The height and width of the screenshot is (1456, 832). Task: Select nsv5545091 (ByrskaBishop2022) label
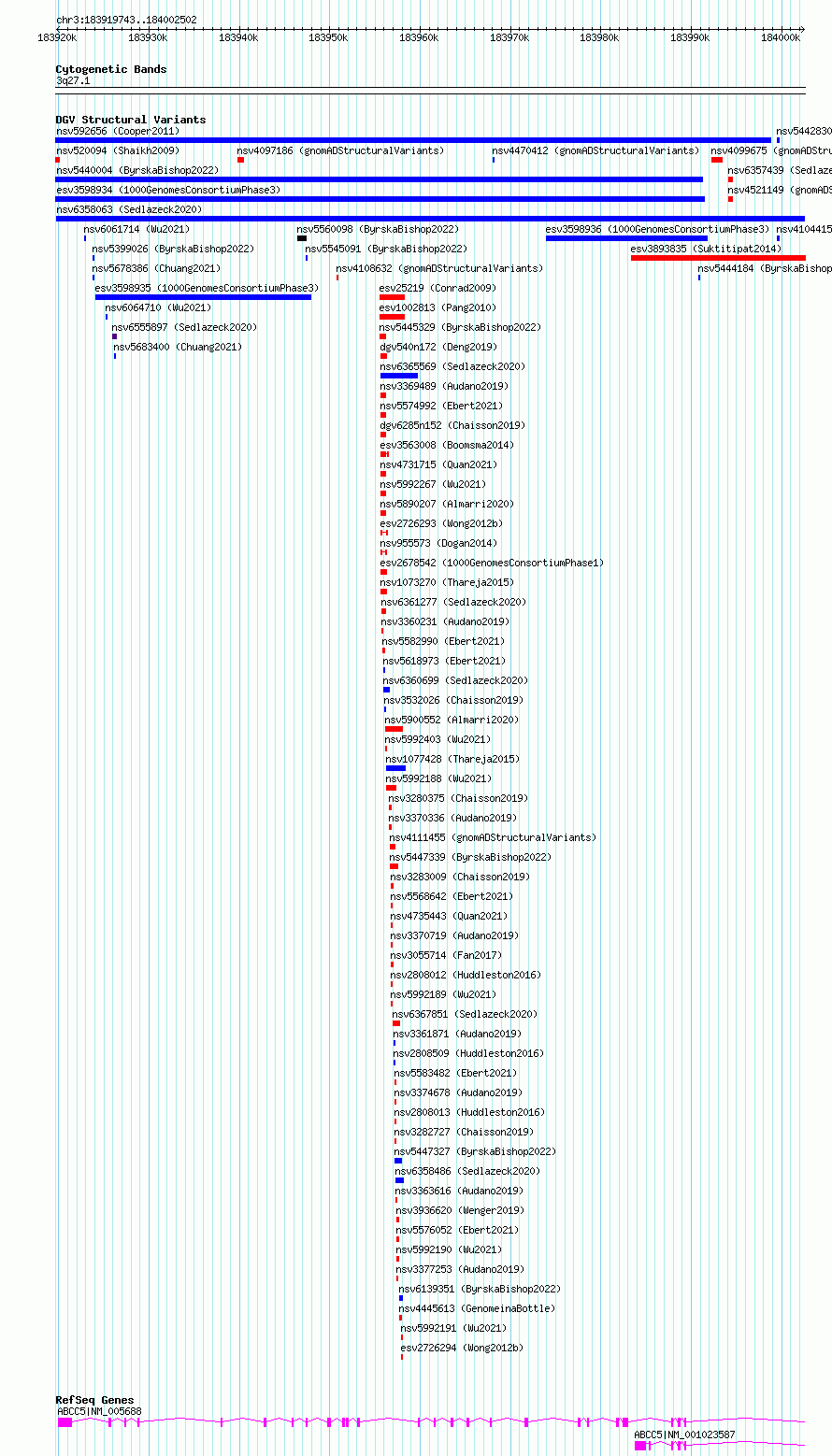386,249
